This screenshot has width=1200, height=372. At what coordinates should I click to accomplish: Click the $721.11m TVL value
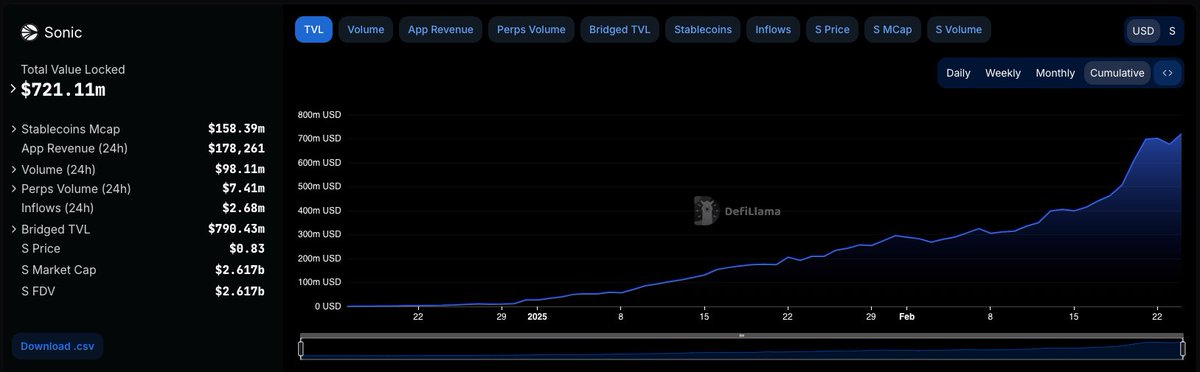coord(63,90)
